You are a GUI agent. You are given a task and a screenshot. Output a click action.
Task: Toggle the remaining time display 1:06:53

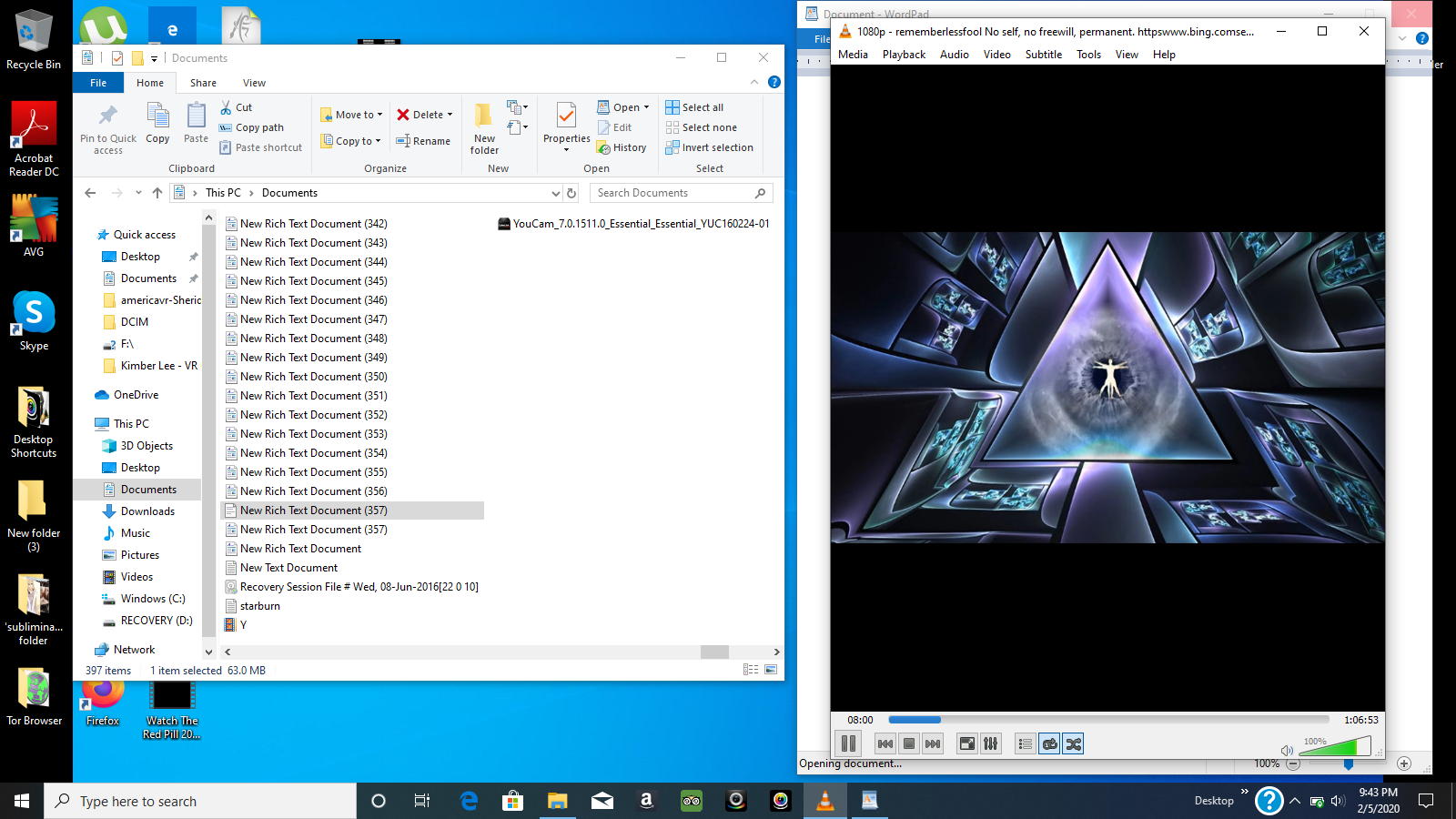pos(1360,720)
